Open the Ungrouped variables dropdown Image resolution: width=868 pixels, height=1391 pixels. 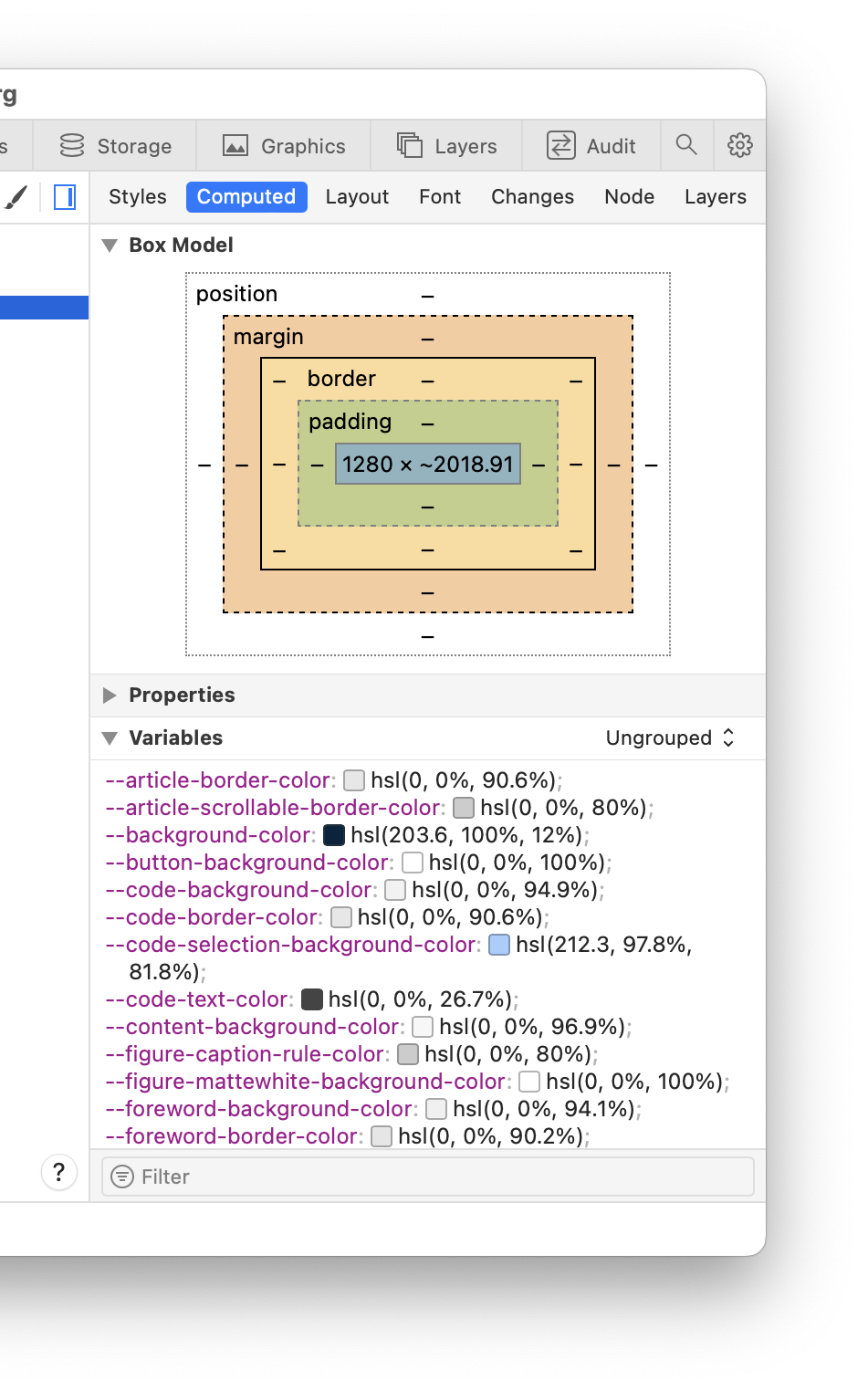tap(670, 738)
